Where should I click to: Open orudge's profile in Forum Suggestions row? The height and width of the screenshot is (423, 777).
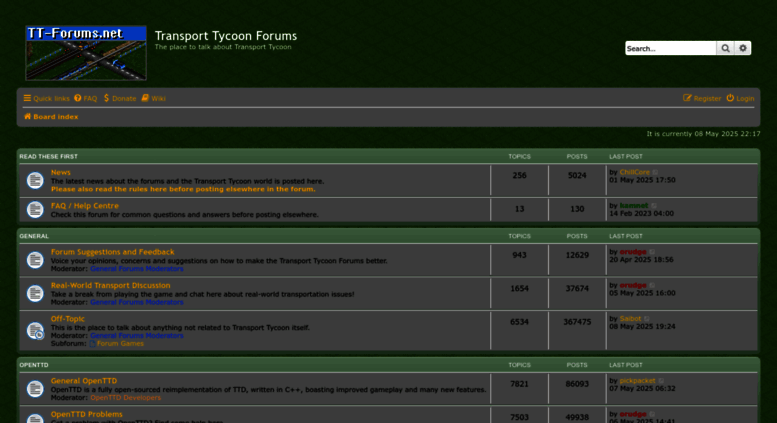[x=633, y=252]
